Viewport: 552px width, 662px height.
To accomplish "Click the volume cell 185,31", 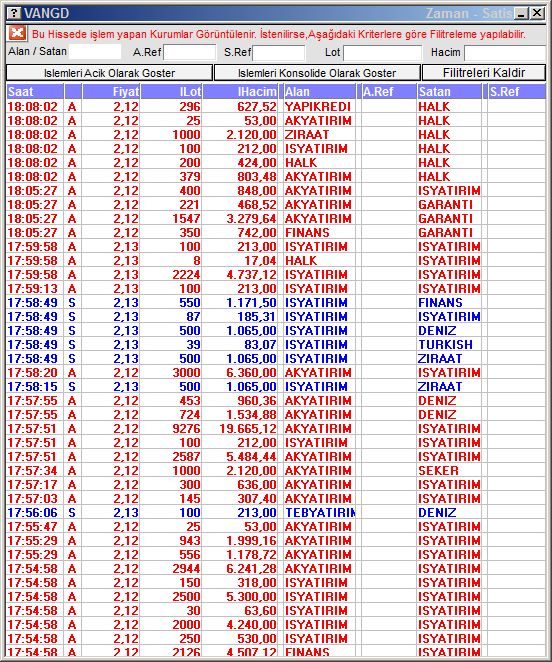I will click(240, 317).
